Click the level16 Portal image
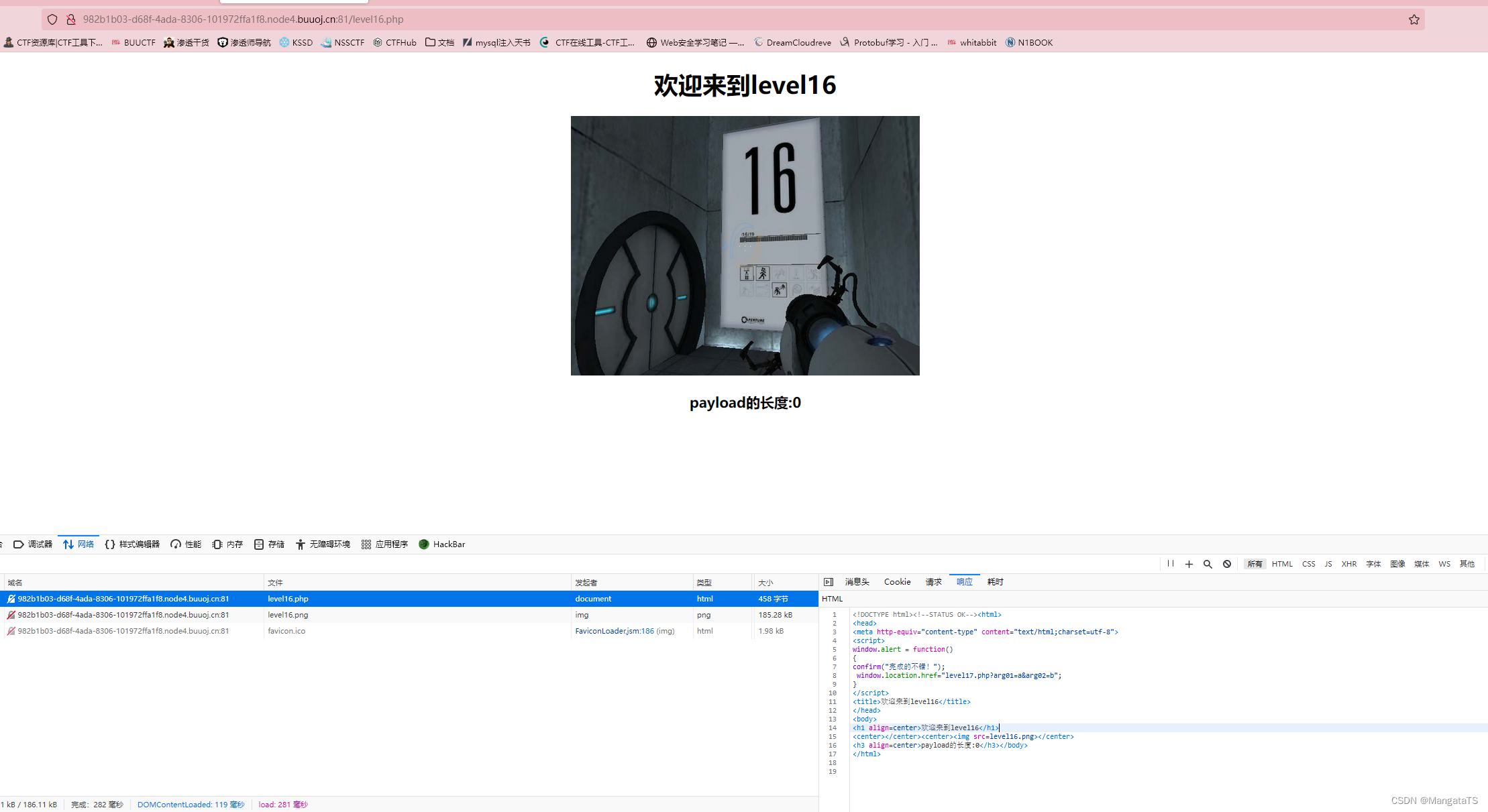1488x812 pixels. (745, 245)
